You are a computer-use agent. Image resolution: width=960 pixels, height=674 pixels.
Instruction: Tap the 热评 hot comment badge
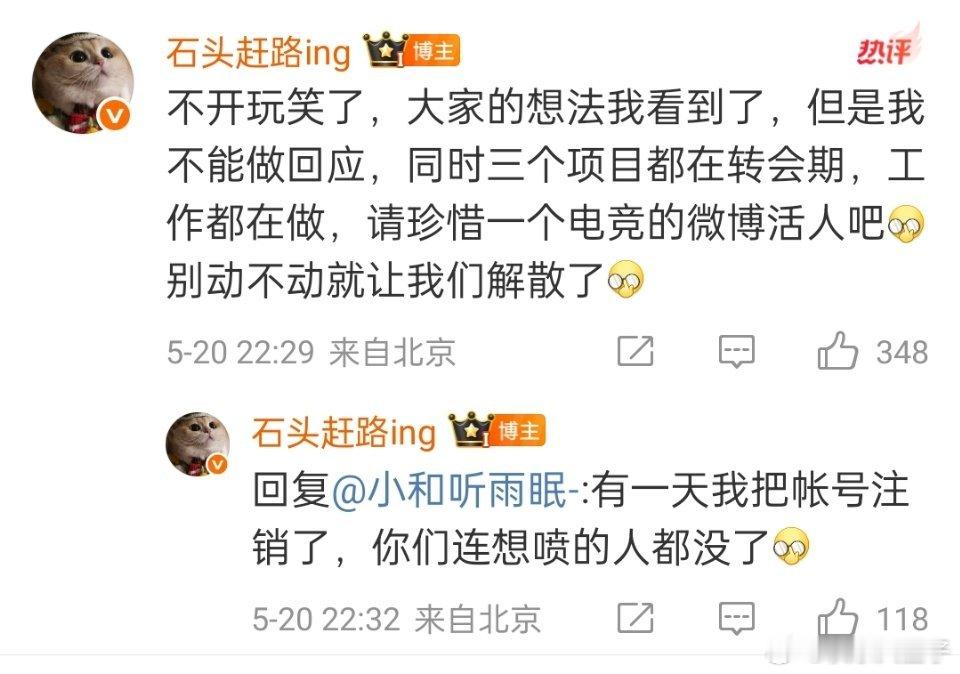click(887, 47)
